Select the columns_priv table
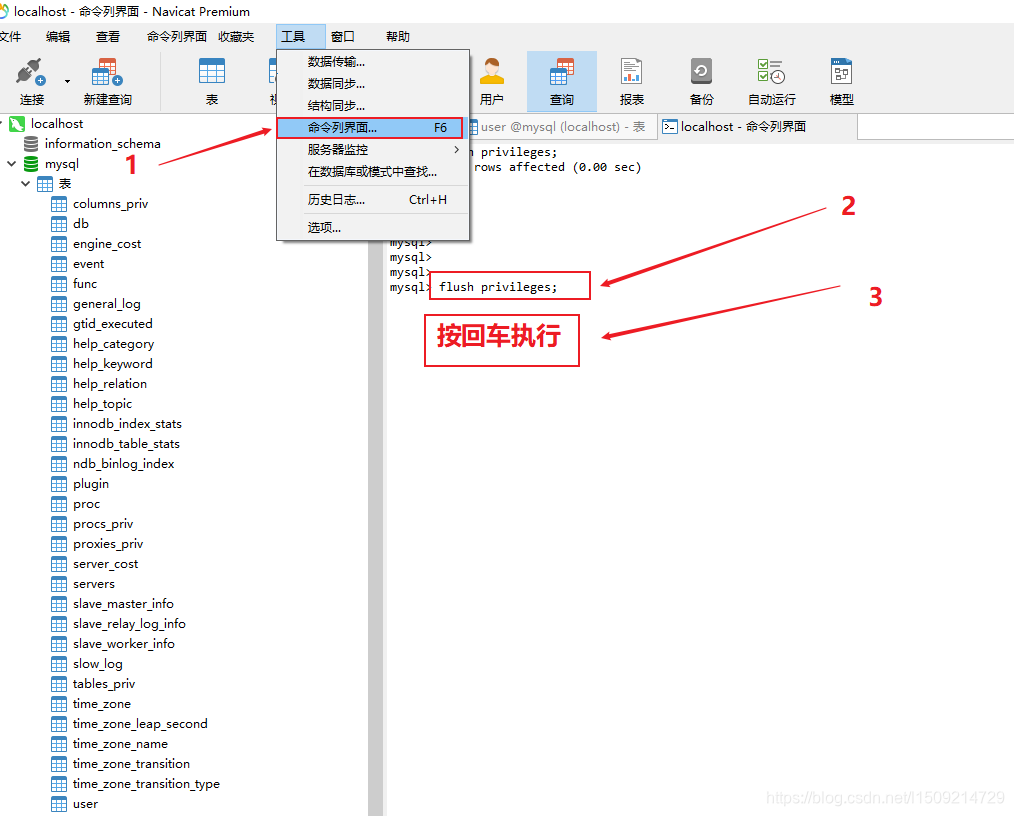This screenshot has width=1014, height=816. tap(111, 204)
